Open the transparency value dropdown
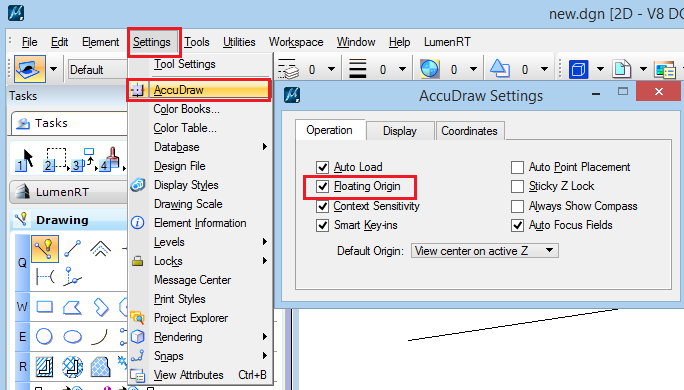 point(473,69)
